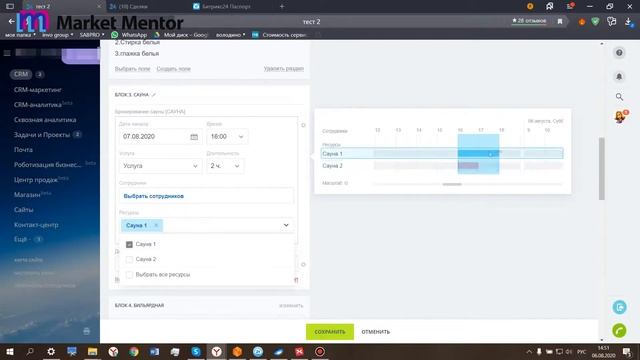Click Выбрать сотрудников link
640x360 pixels.
(153, 196)
